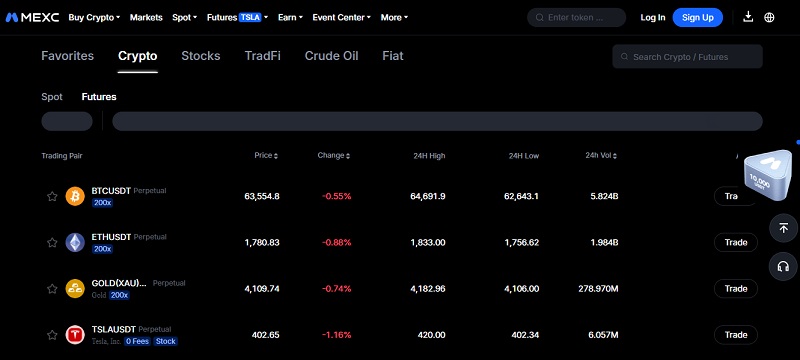Image resolution: width=800 pixels, height=360 pixels.
Task: Click the 24H Low column header
Action: [523, 156]
